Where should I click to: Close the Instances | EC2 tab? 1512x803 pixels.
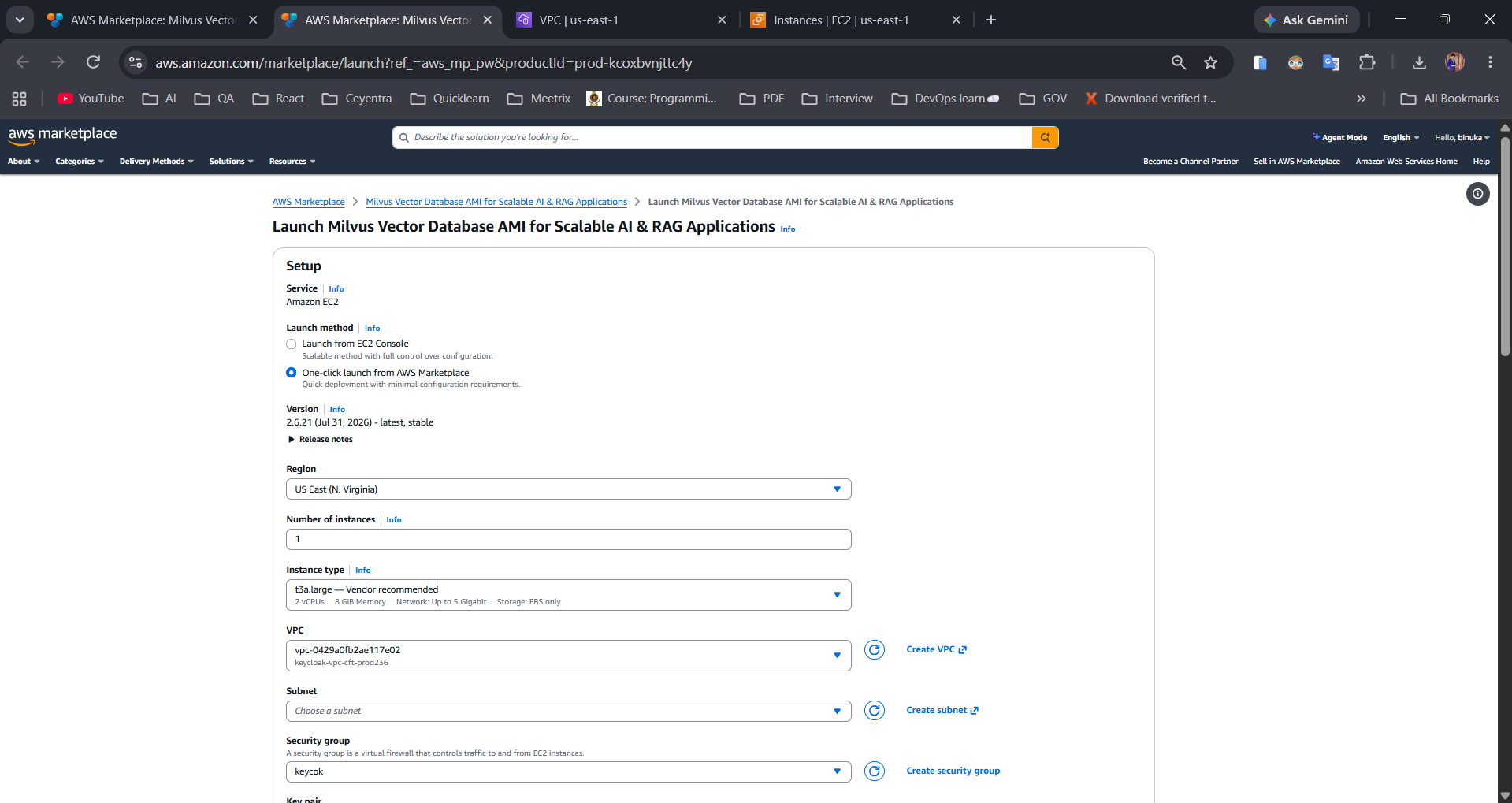957,20
